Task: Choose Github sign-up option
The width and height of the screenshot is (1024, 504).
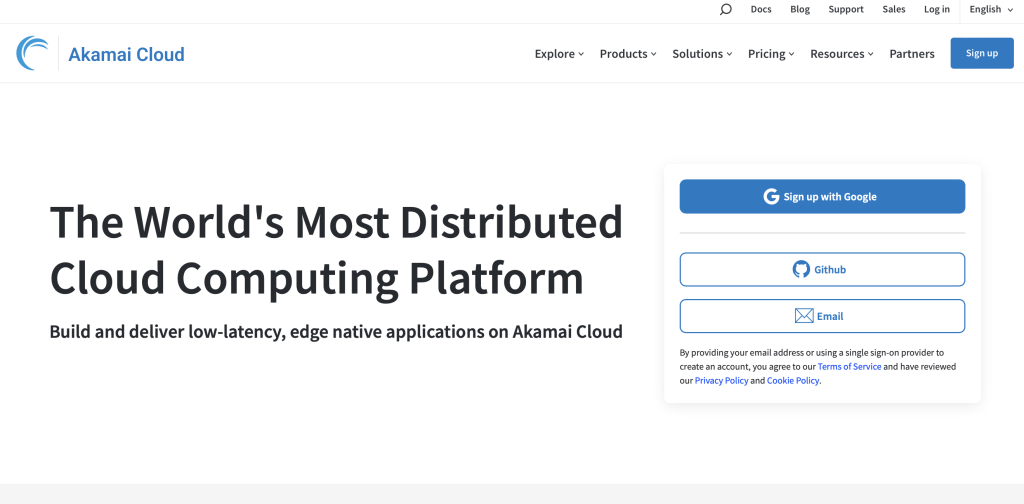Action: click(x=822, y=269)
